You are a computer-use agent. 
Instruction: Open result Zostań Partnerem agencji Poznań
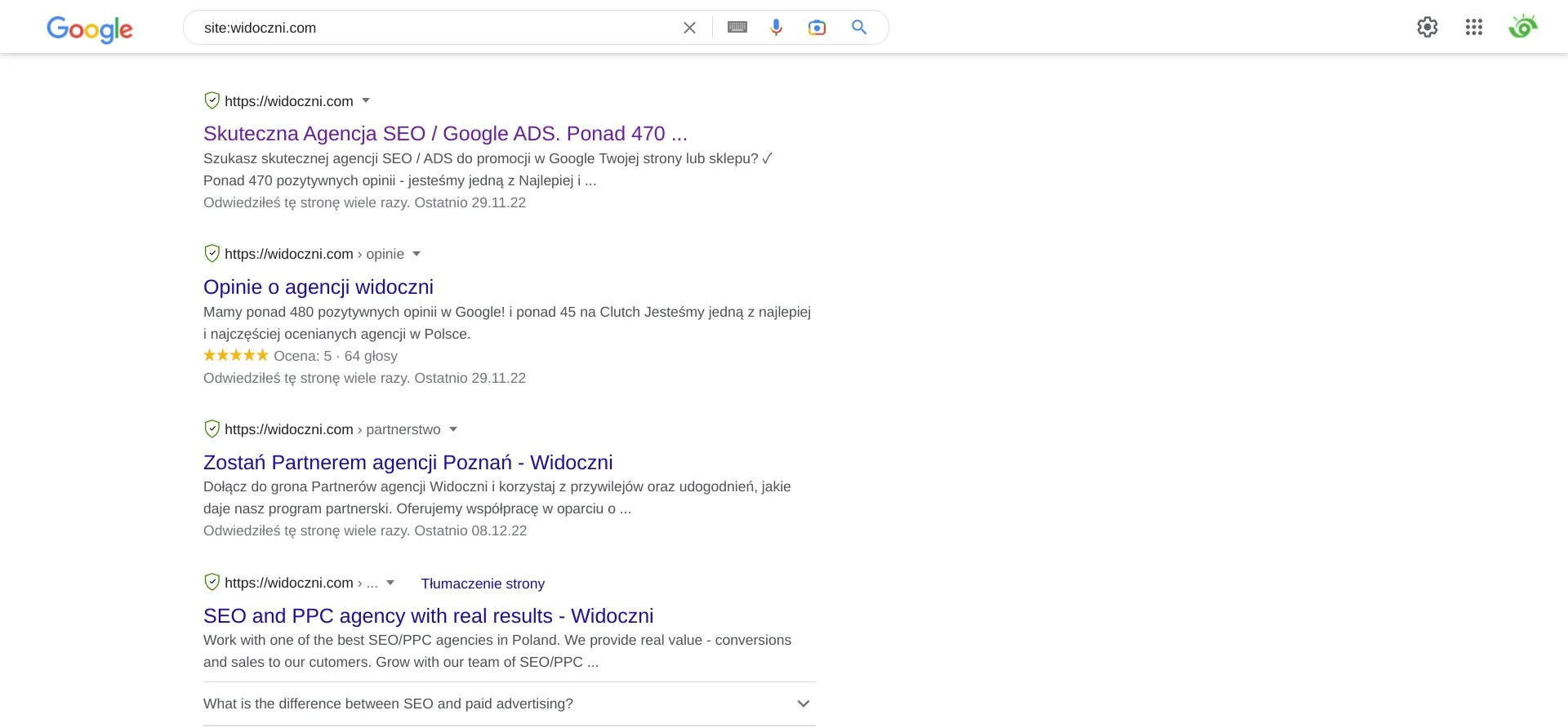pyautogui.click(x=408, y=462)
